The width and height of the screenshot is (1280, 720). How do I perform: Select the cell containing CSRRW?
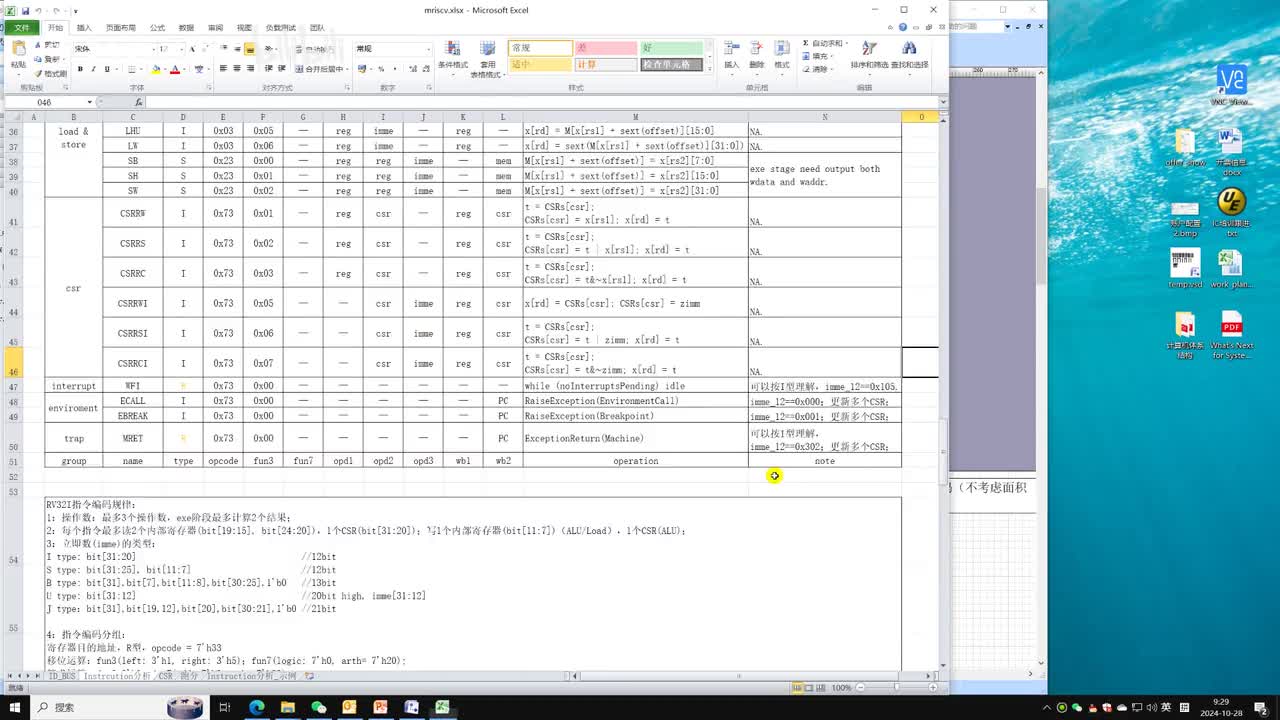133,213
